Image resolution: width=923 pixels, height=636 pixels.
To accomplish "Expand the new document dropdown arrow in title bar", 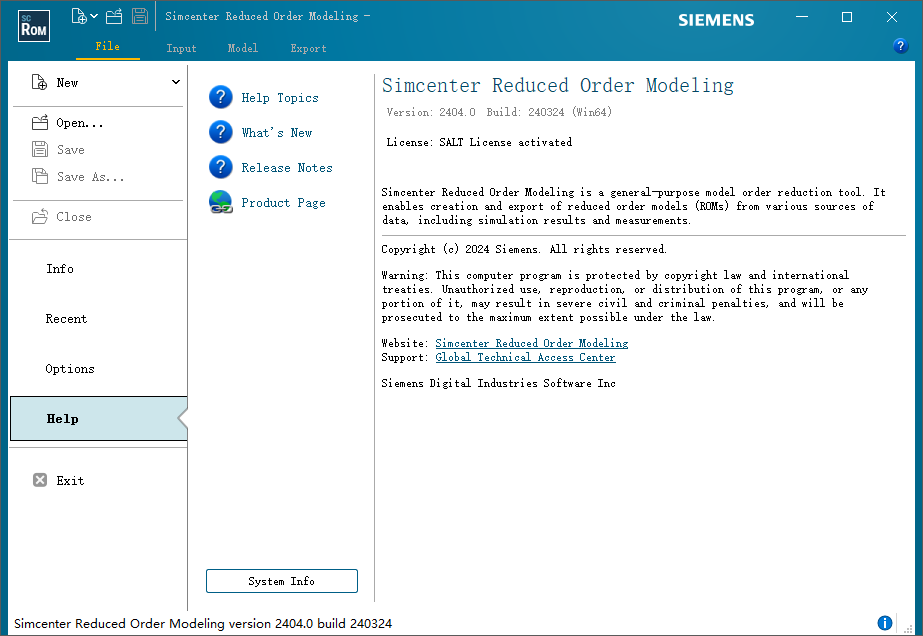I will (94, 16).
